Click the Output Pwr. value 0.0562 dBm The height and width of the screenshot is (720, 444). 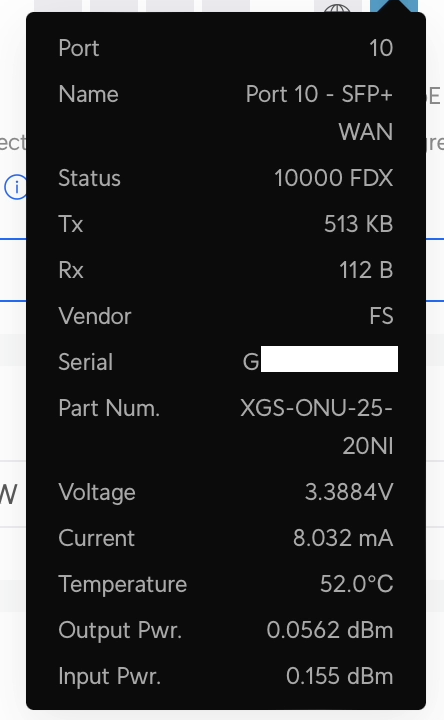[330, 630]
